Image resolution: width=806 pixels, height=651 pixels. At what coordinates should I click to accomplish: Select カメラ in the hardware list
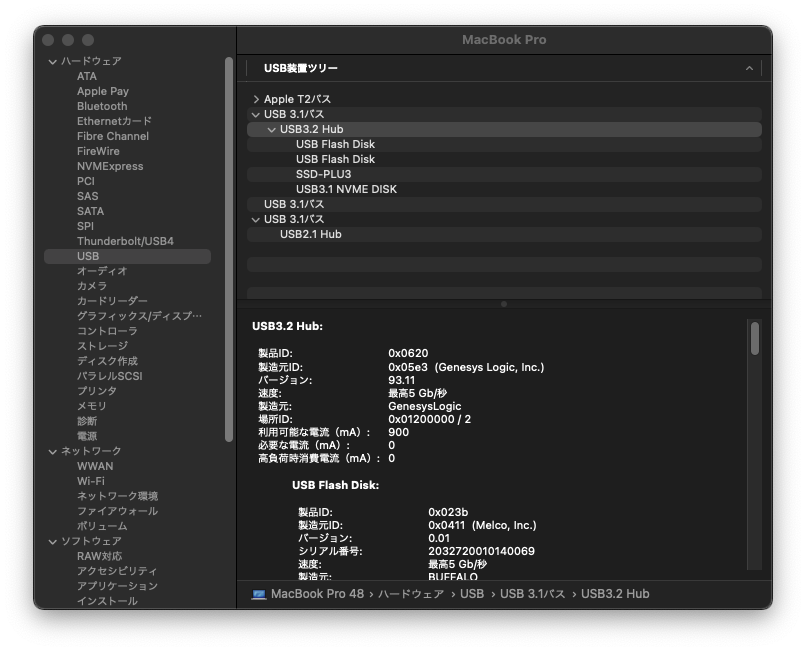90,286
